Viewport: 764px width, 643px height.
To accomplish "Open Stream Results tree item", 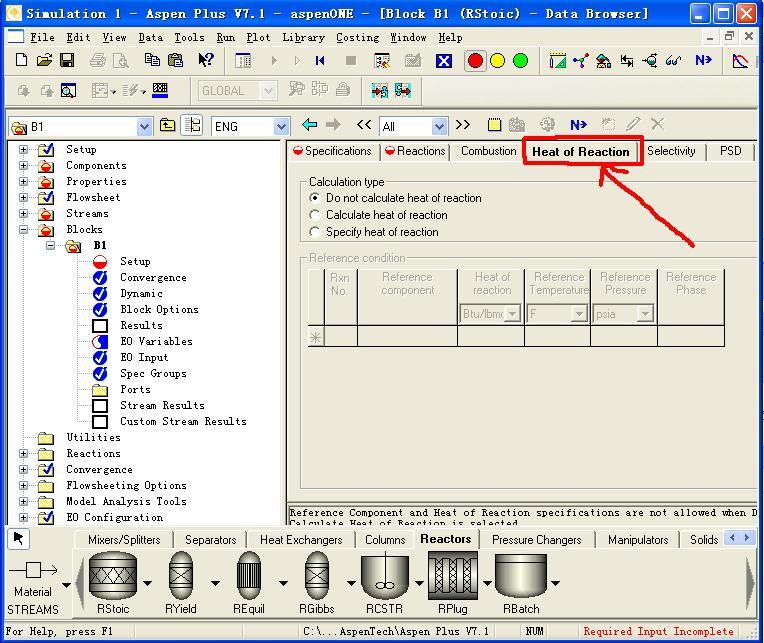I will (162, 405).
